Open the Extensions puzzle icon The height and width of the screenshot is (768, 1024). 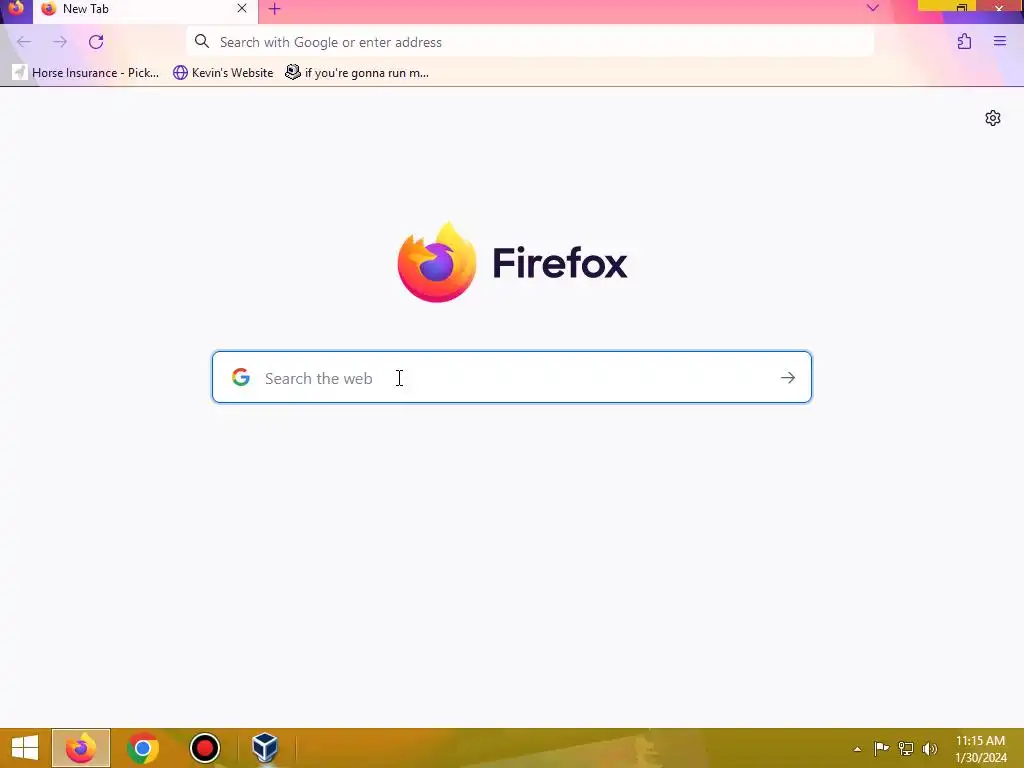click(x=964, y=42)
